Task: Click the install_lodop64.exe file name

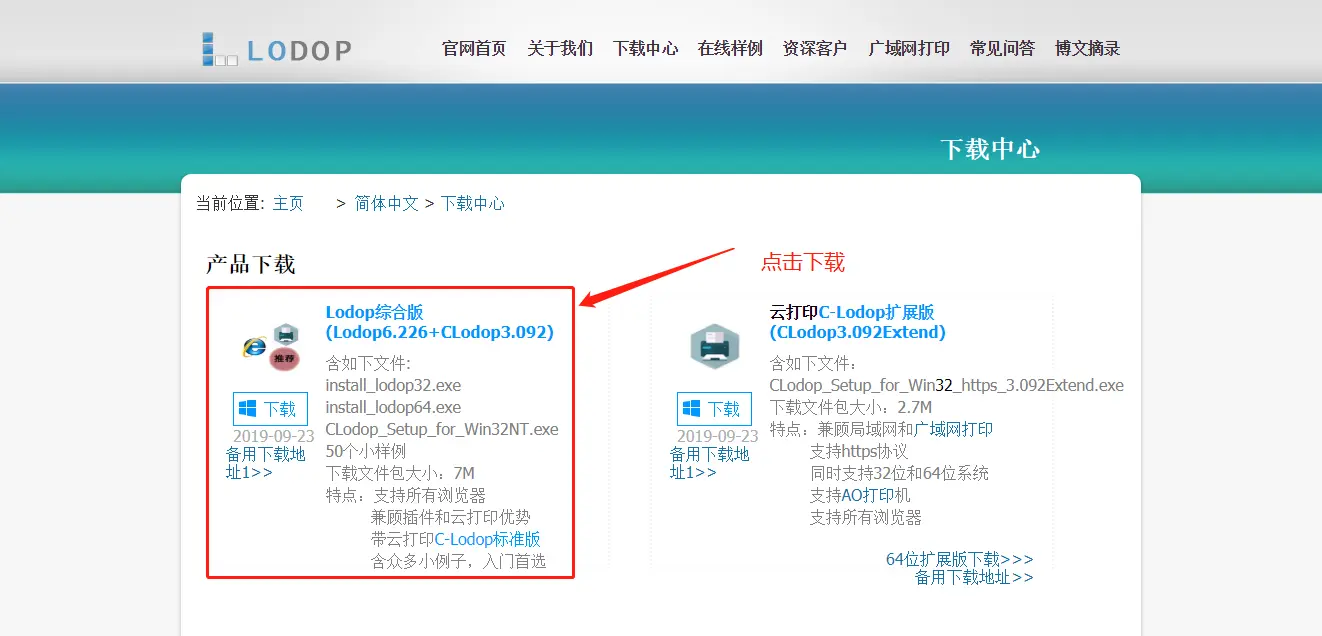Action: [393, 407]
